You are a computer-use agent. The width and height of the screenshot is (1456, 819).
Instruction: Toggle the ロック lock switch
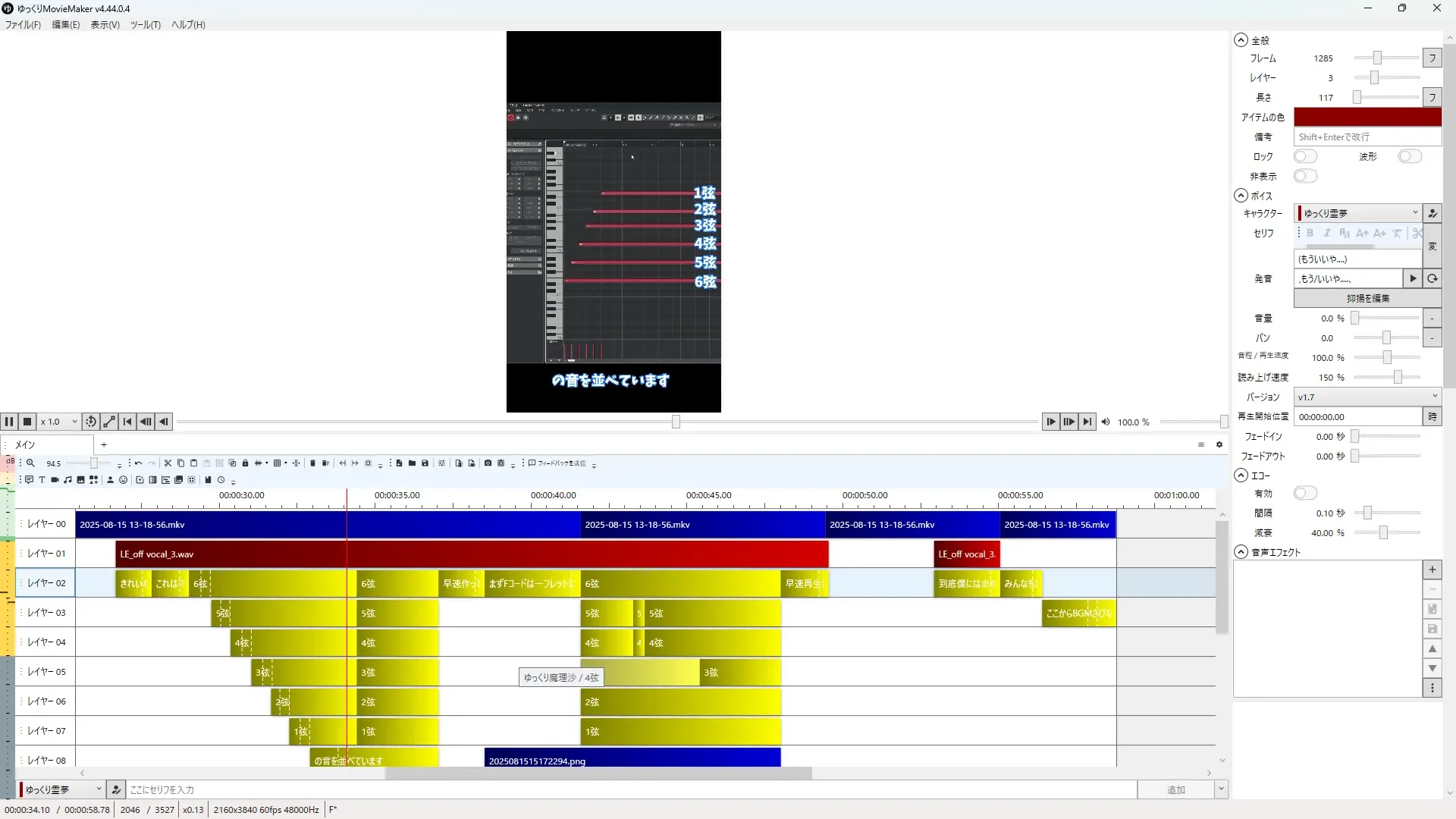pyautogui.click(x=1305, y=156)
